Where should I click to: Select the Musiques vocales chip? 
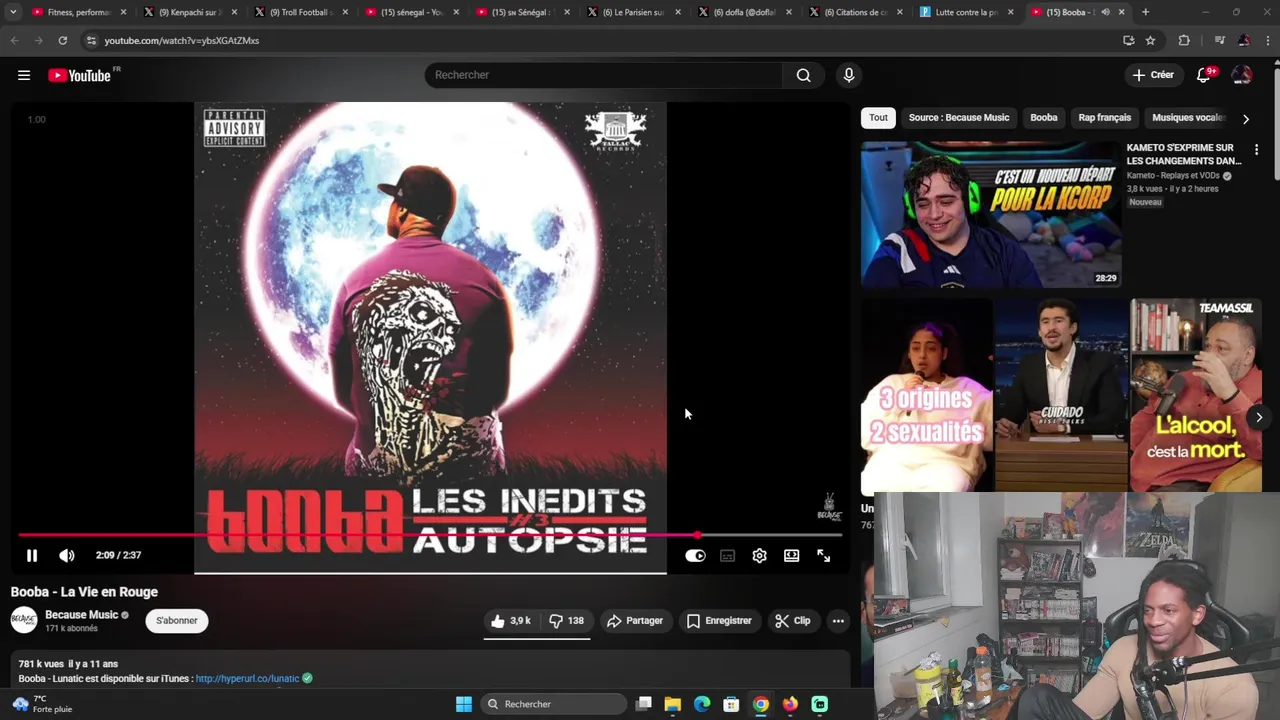pyautogui.click(x=1188, y=118)
